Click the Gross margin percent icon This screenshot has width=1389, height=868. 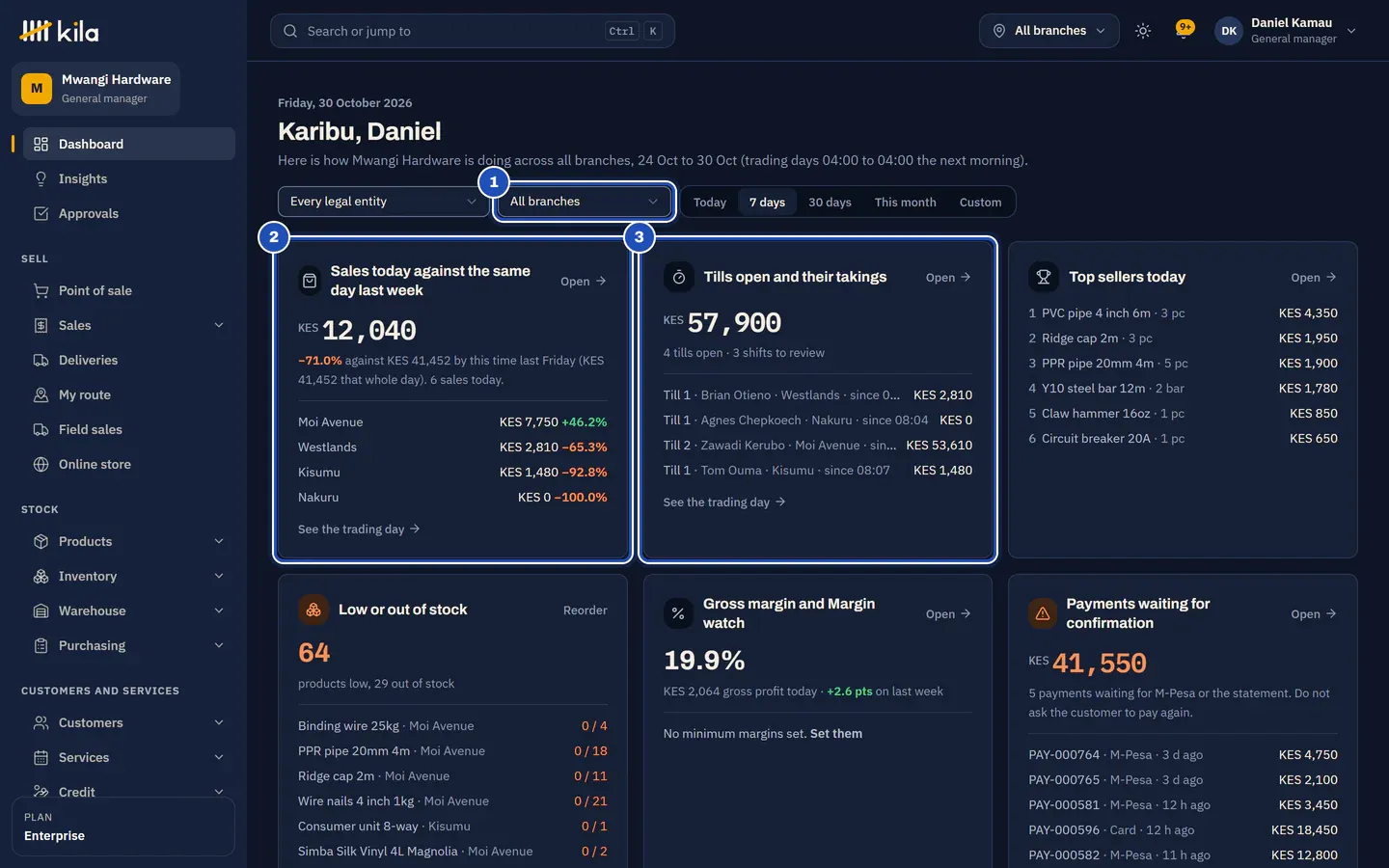point(678,613)
